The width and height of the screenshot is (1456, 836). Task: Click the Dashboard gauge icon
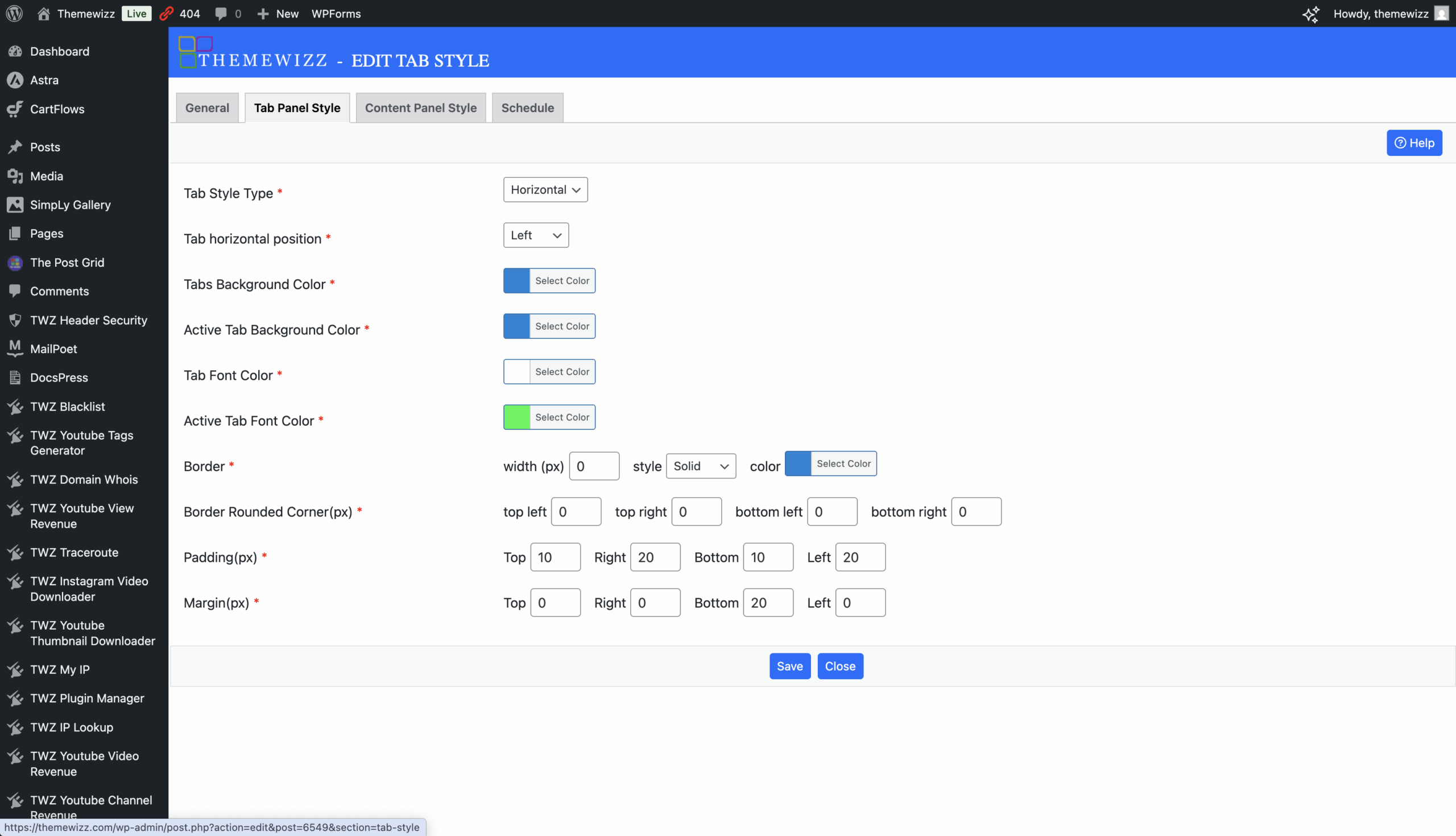click(15, 51)
